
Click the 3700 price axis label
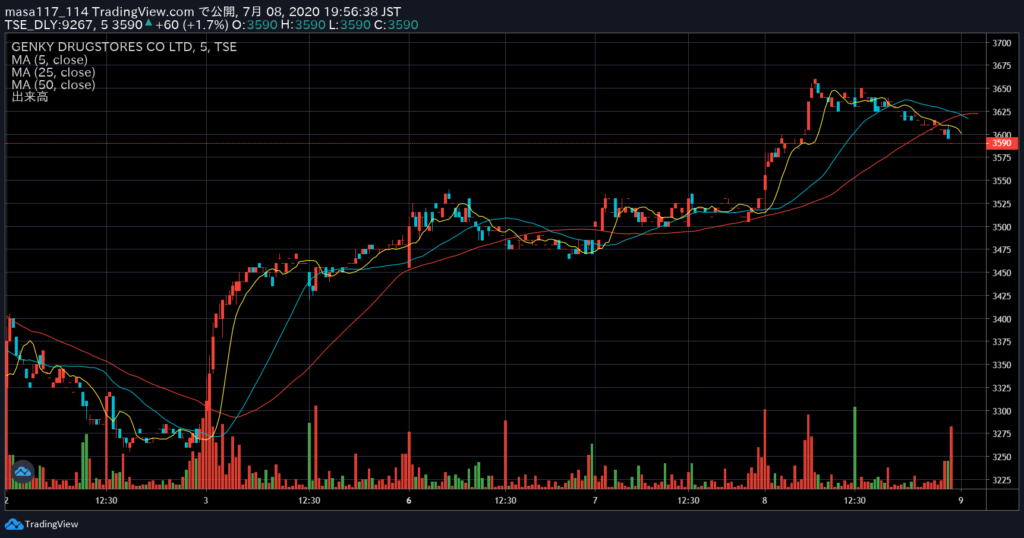point(1001,43)
